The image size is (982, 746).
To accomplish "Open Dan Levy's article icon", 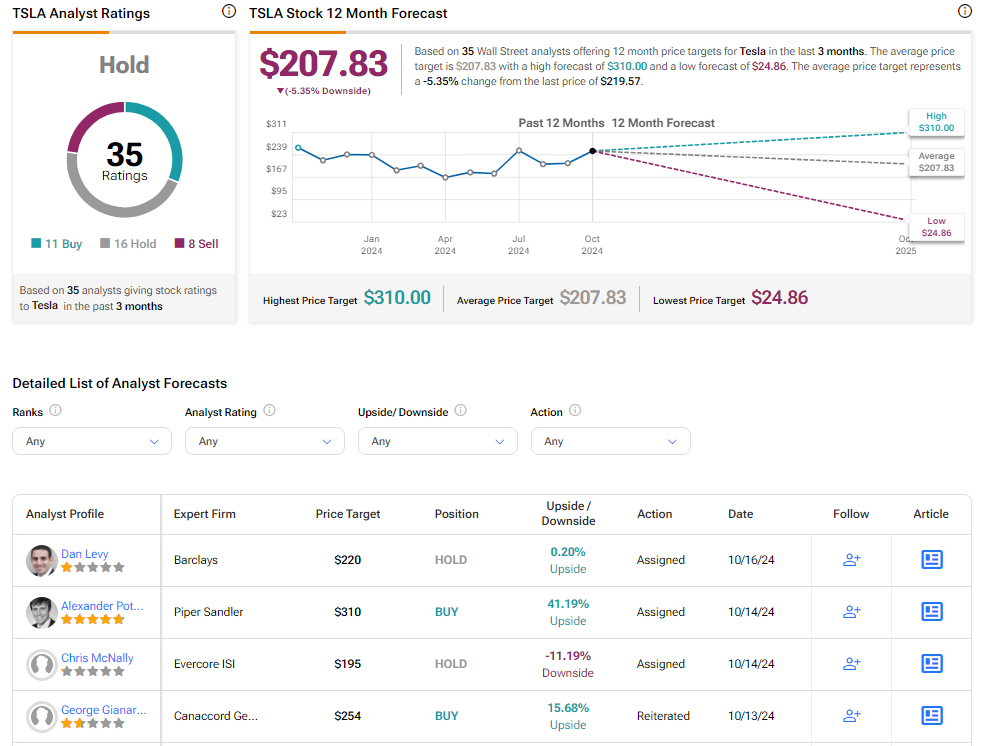I will tap(931, 560).
